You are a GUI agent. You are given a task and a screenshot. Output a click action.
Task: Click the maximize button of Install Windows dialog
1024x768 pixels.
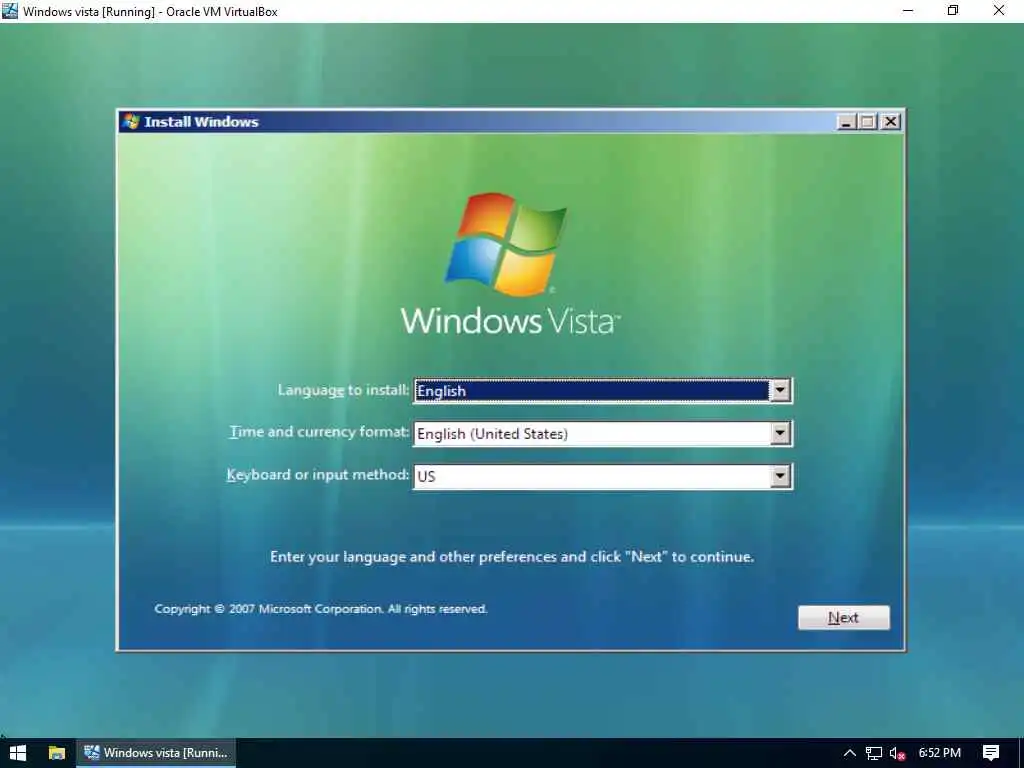pyautogui.click(x=868, y=122)
